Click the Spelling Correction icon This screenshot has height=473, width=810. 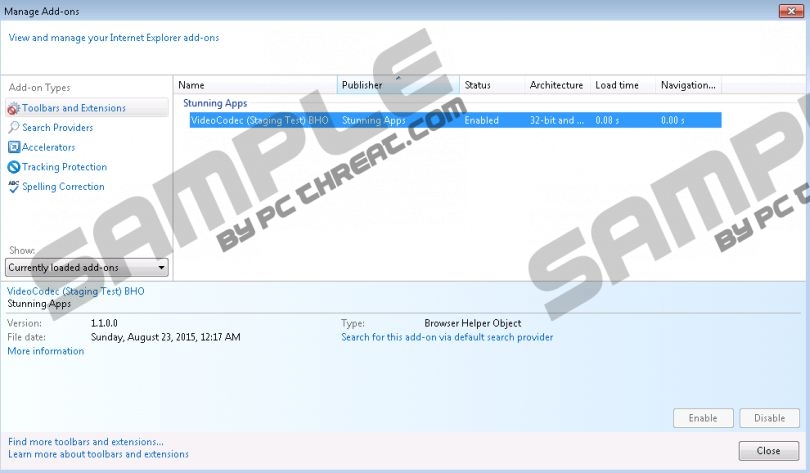pos(13,187)
